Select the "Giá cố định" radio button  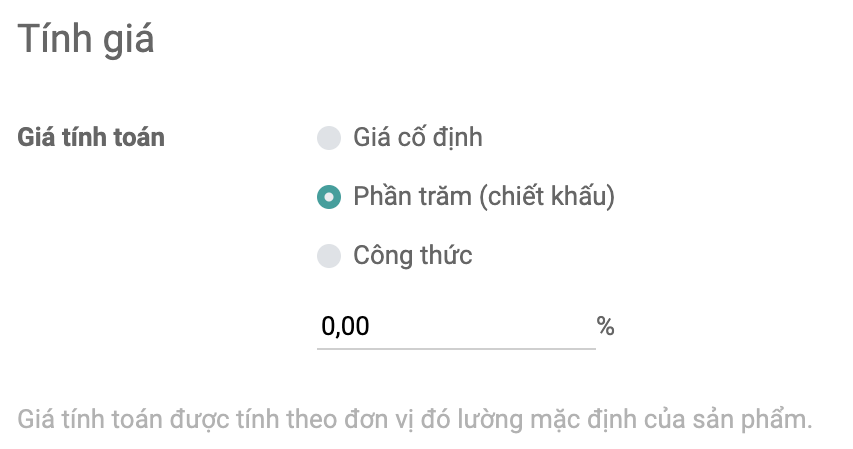[x=329, y=138]
